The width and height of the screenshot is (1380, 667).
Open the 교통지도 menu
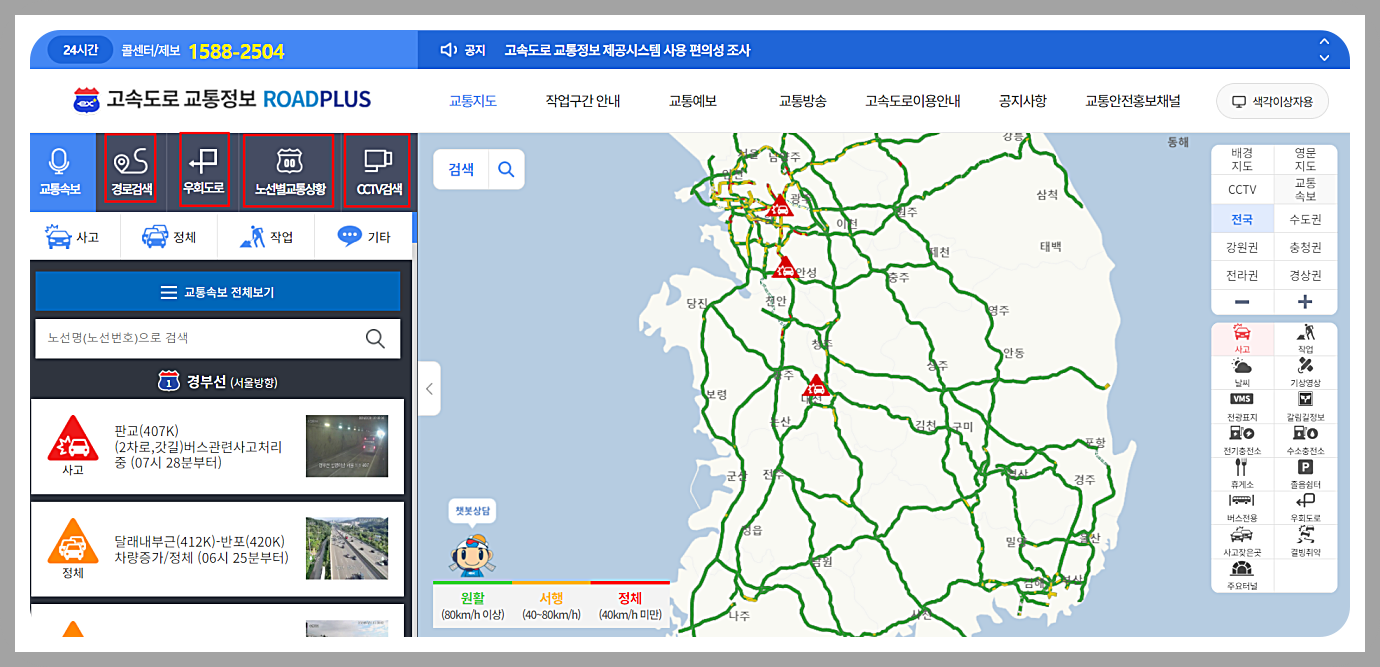(x=473, y=101)
